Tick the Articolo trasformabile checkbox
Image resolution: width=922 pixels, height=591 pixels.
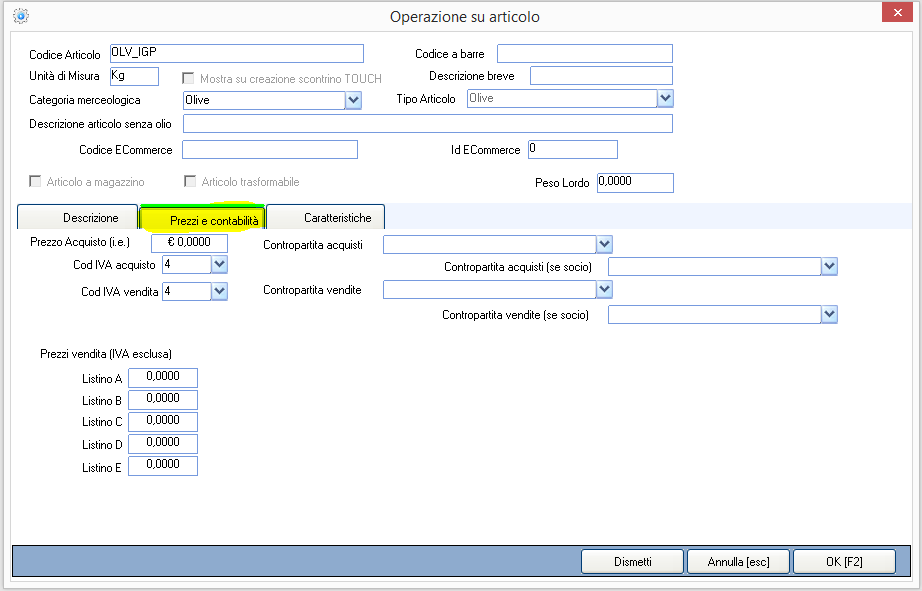190,181
